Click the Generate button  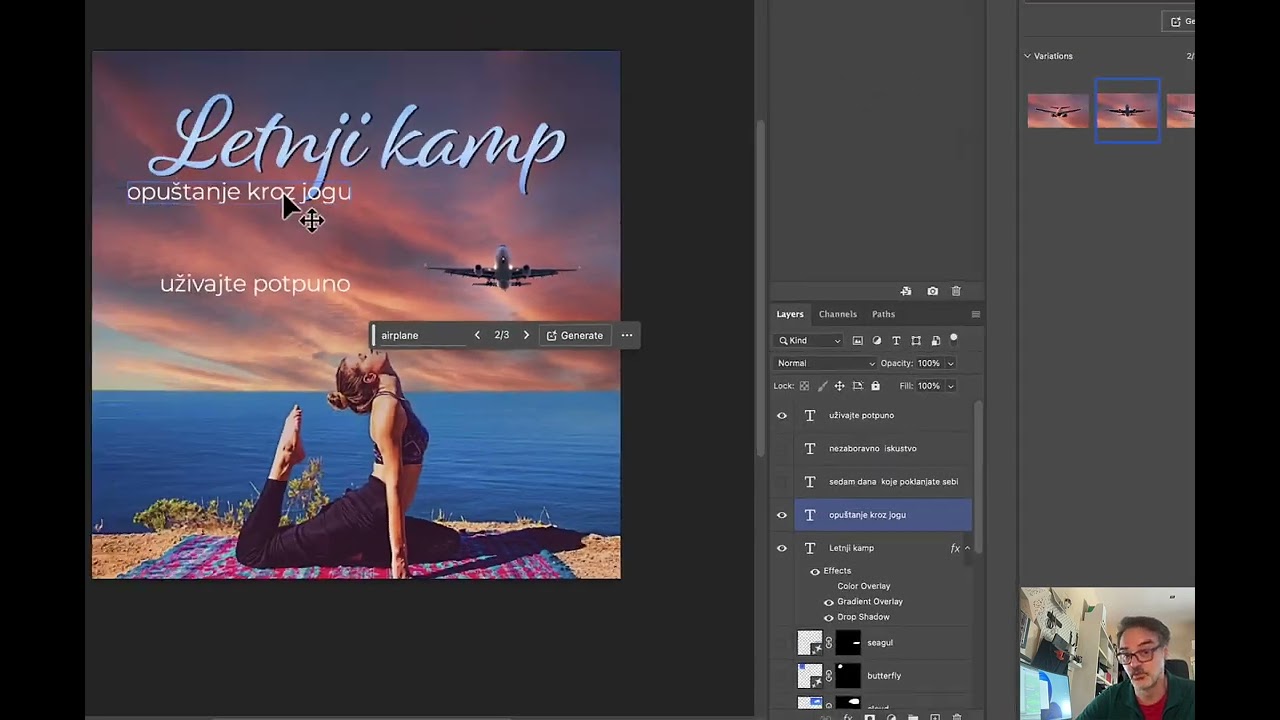click(574, 335)
